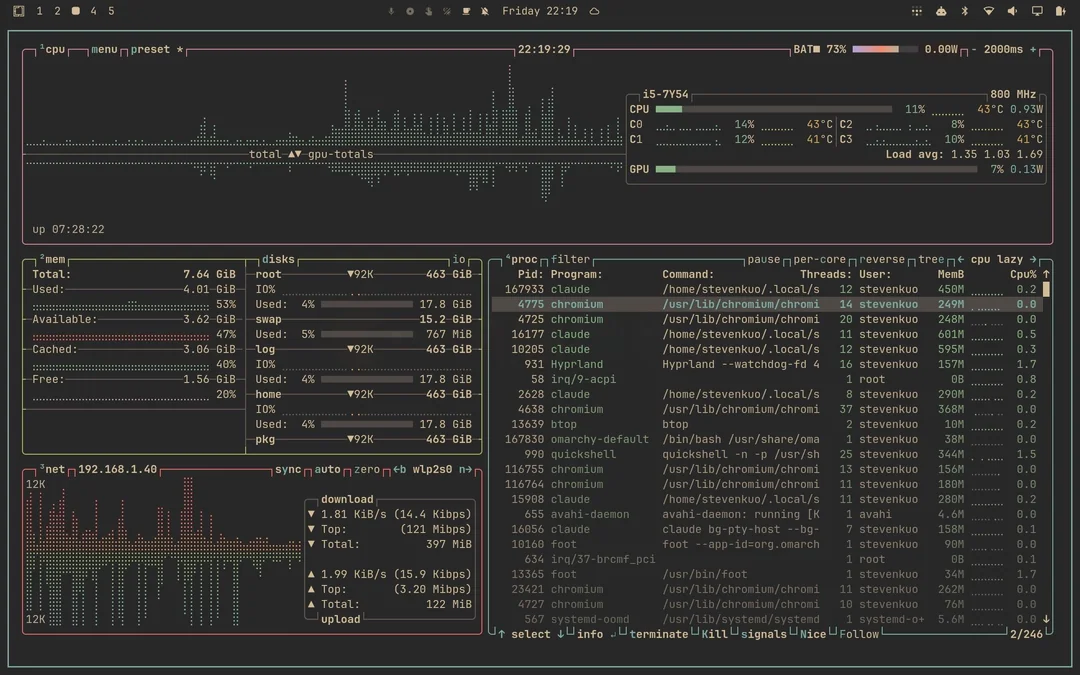The height and width of the screenshot is (675, 1080).
Task: Toggle the disks view label
Action: click(x=278, y=260)
